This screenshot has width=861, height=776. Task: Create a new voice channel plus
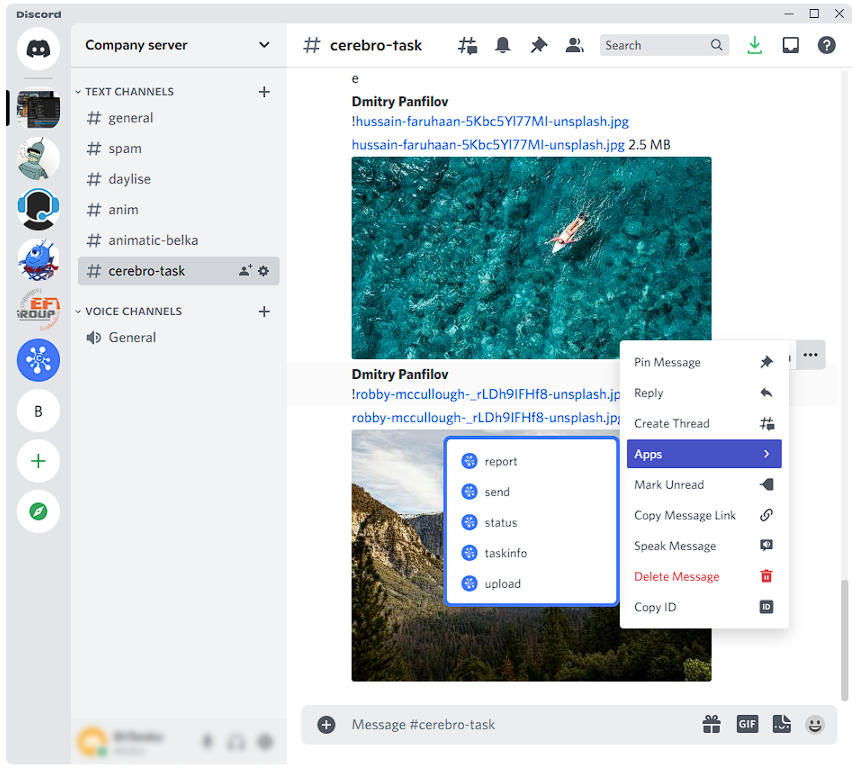pos(264,311)
